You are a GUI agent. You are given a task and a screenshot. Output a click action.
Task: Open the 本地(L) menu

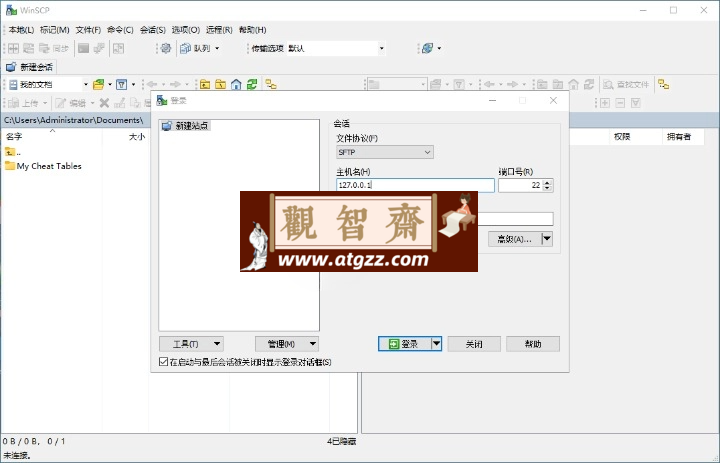21,30
